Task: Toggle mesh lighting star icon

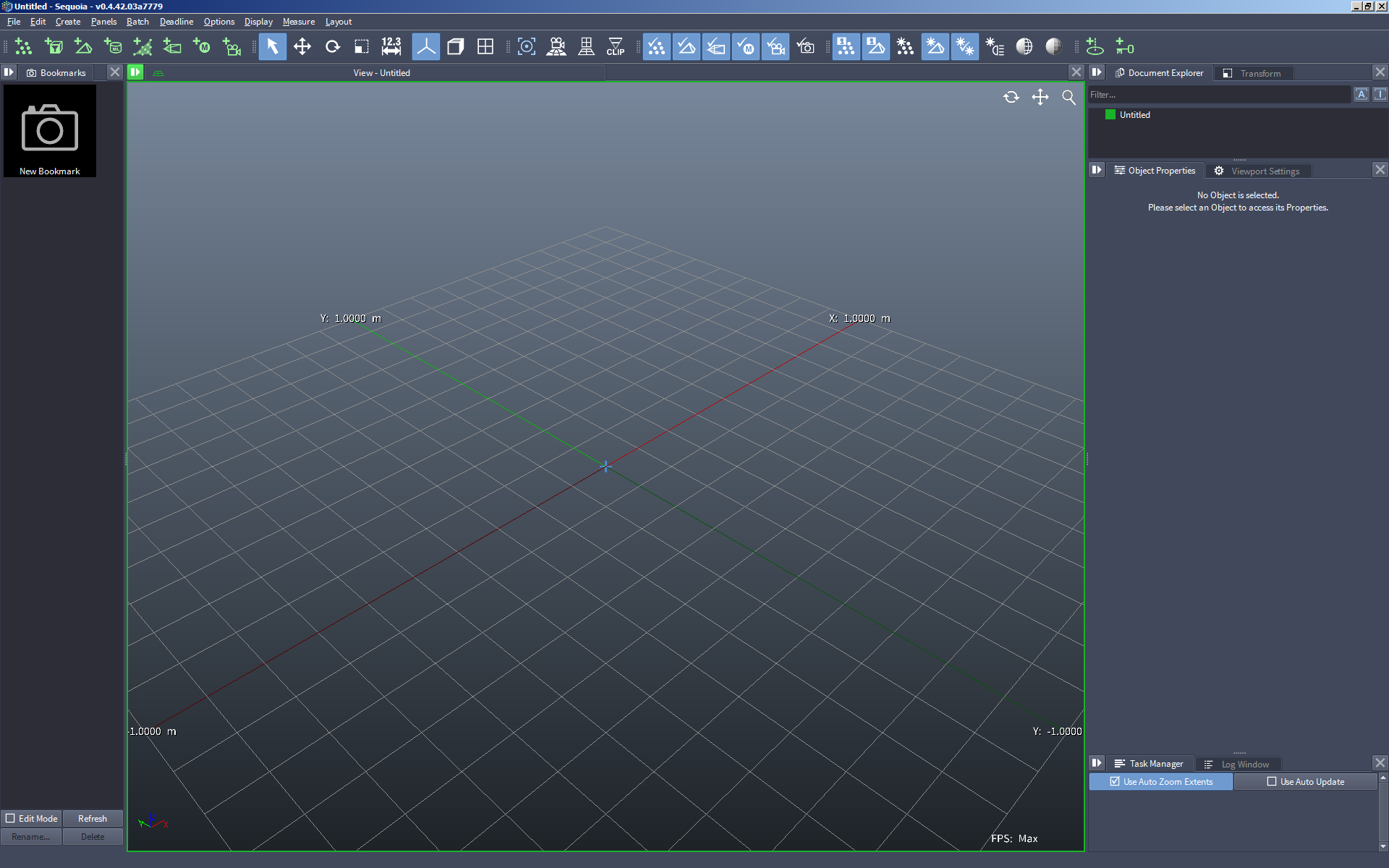Action: point(935,47)
